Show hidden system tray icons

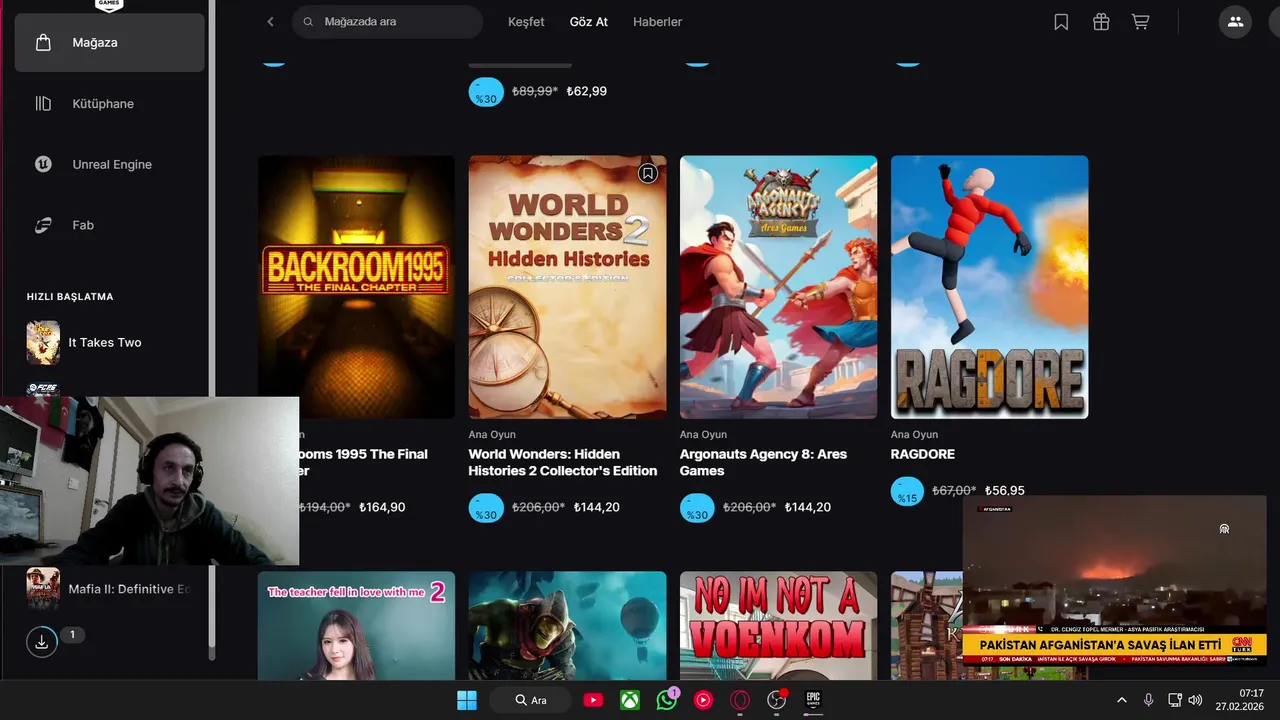pyautogui.click(x=1121, y=700)
